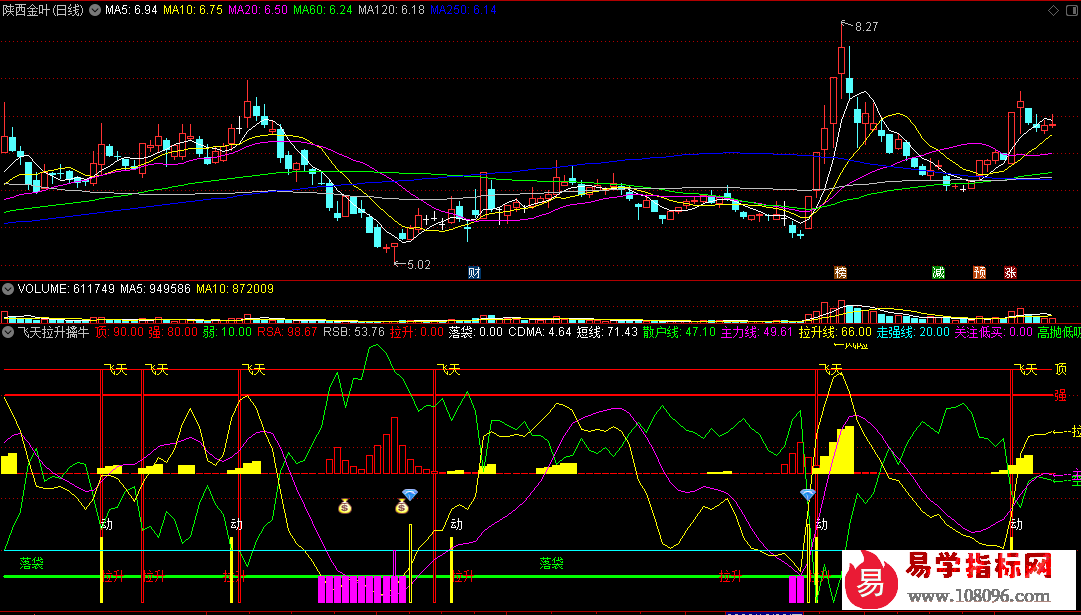Viewport: 1081px width, 615px height.
Task: Click the green 减 holdings-reduction marker
Action: click(x=938, y=272)
